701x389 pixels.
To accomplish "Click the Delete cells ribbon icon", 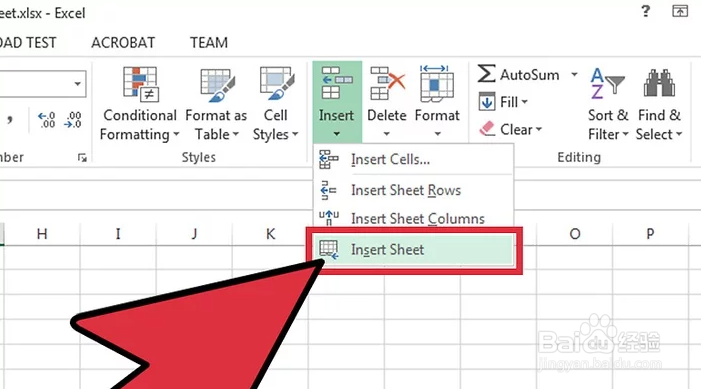I will (x=387, y=83).
